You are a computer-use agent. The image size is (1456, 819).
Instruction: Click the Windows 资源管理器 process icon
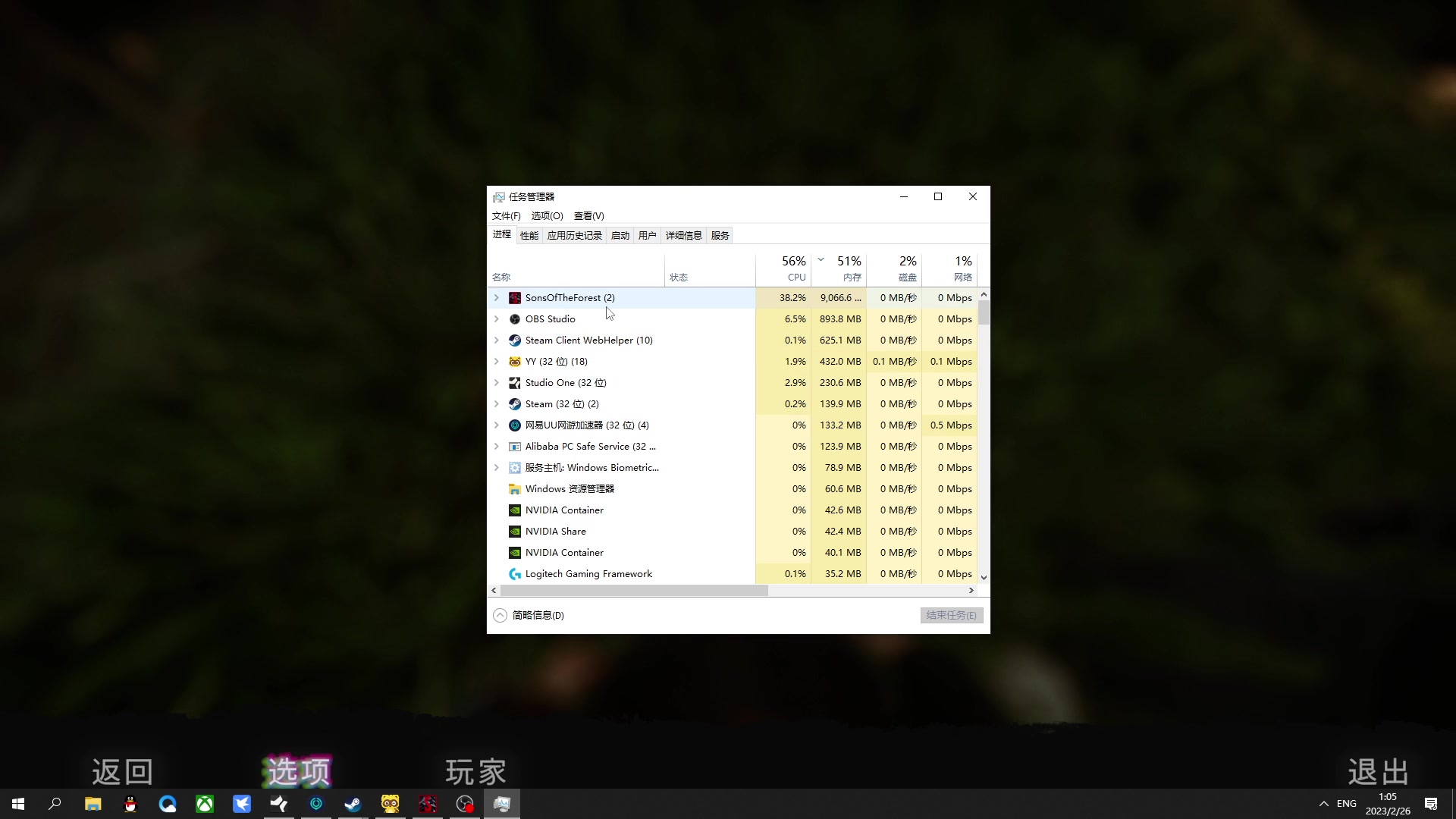515,489
